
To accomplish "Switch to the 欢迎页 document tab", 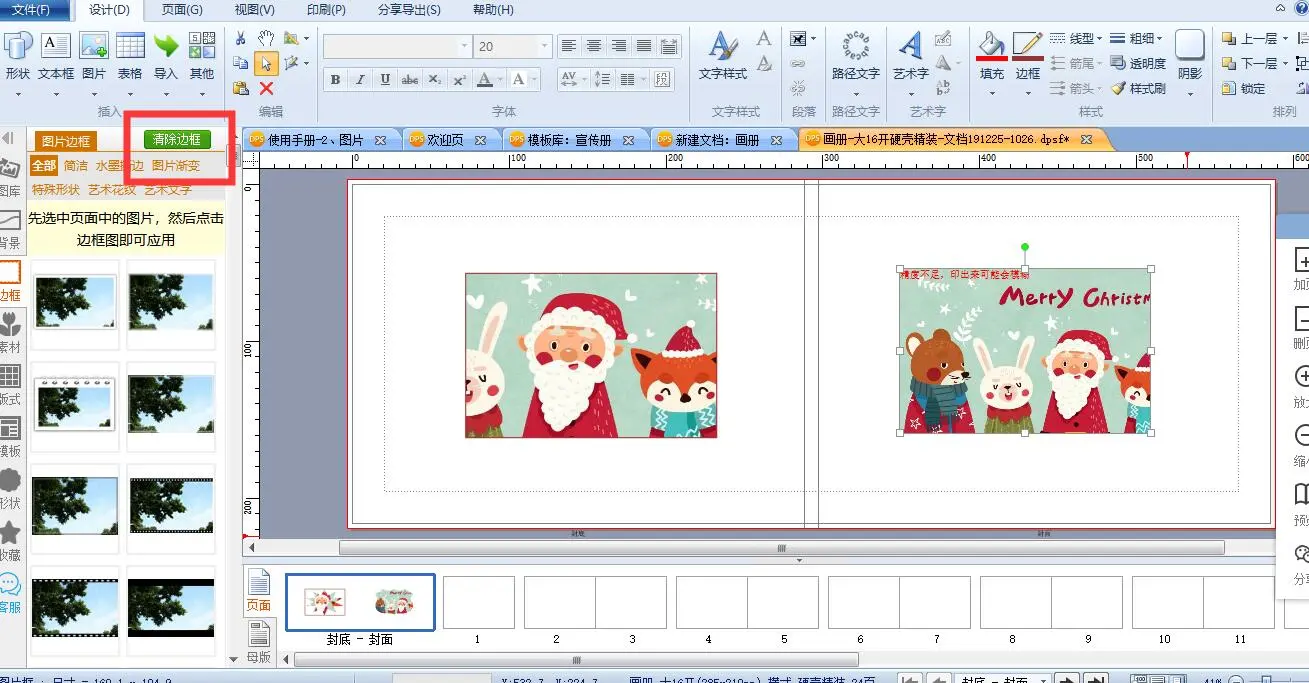I will [445, 140].
